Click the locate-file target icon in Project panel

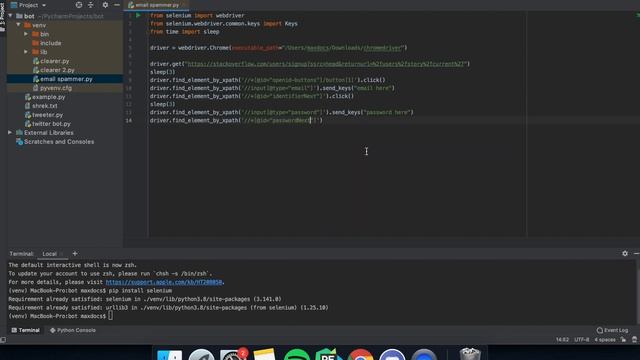pos(79,5)
